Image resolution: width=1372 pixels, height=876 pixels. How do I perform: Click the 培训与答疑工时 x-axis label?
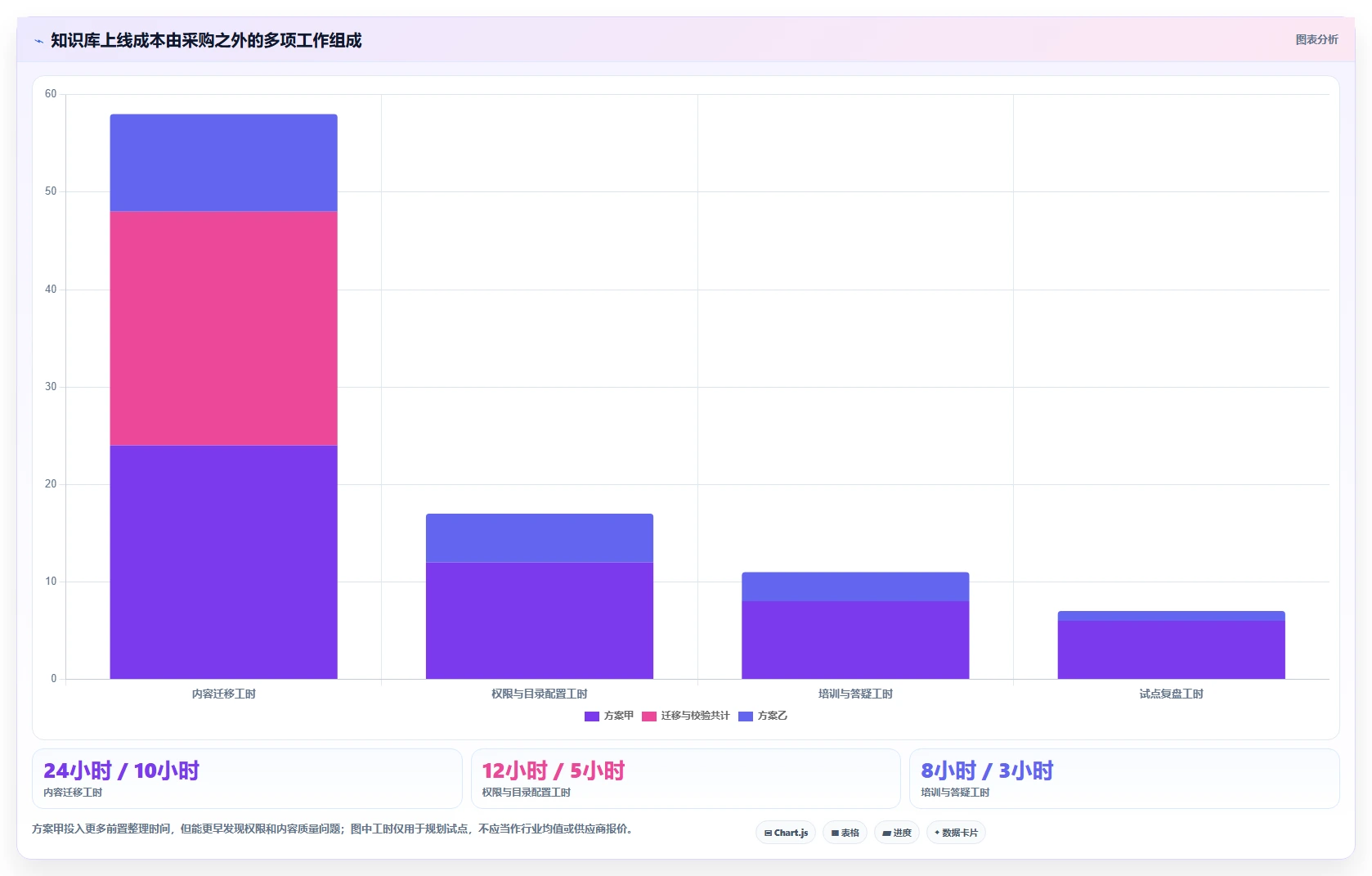tap(855, 694)
